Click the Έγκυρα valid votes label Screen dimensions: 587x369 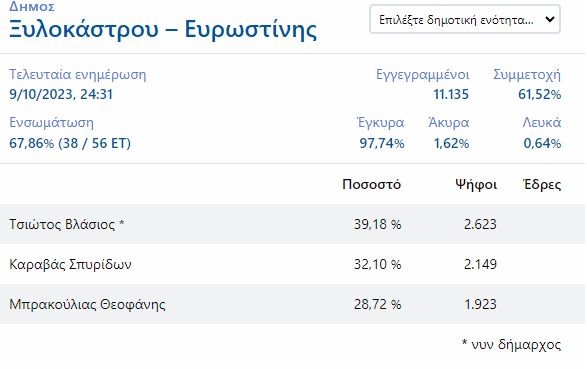click(380, 122)
